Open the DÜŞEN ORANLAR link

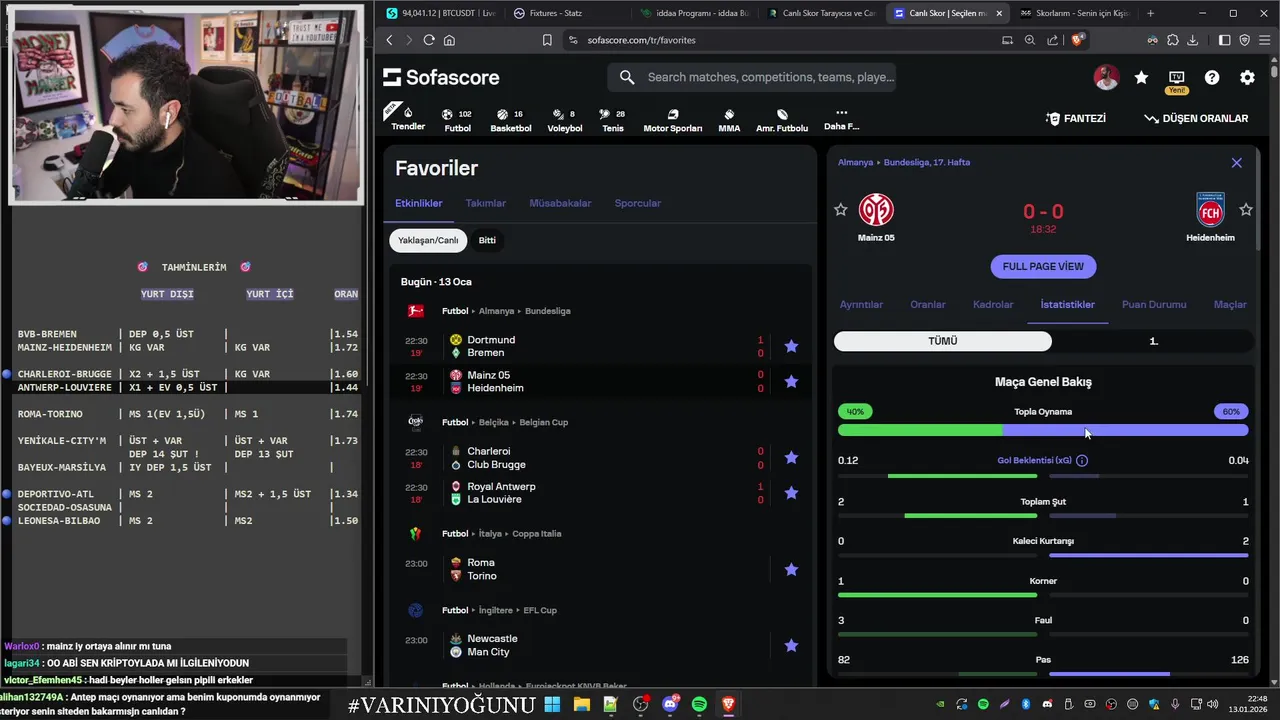[x=1196, y=118]
